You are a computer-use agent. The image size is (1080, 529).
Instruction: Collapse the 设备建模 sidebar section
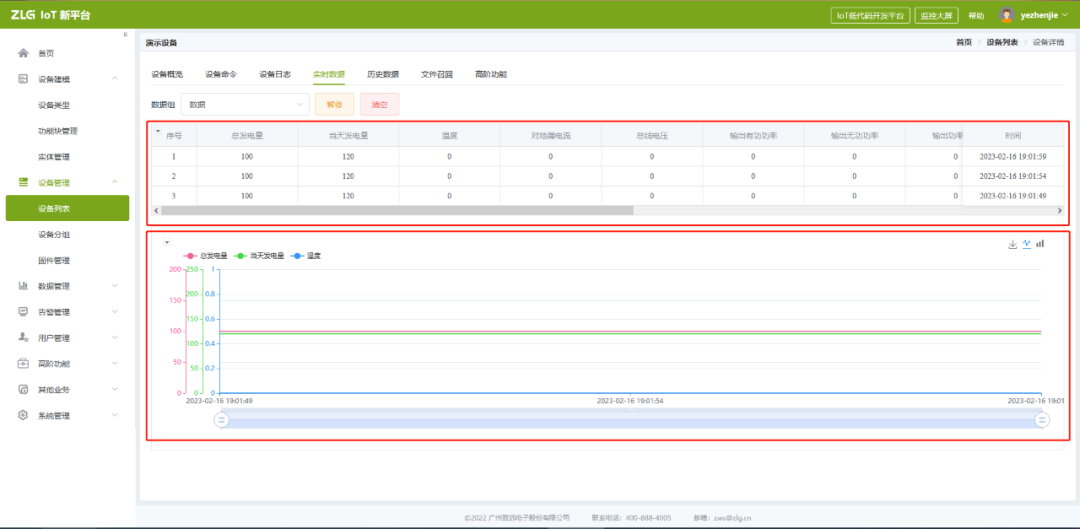pyautogui.click(x=114, y=79)
